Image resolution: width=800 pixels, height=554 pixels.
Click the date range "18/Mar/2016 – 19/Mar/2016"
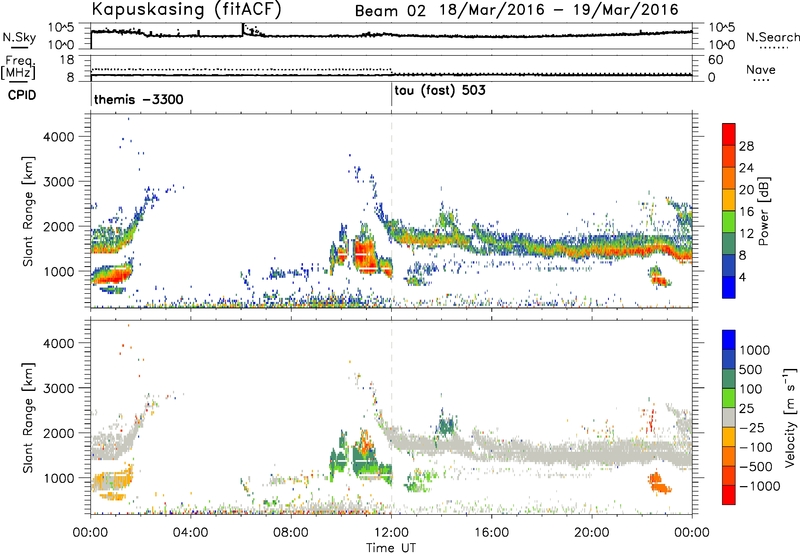[560, 10]
